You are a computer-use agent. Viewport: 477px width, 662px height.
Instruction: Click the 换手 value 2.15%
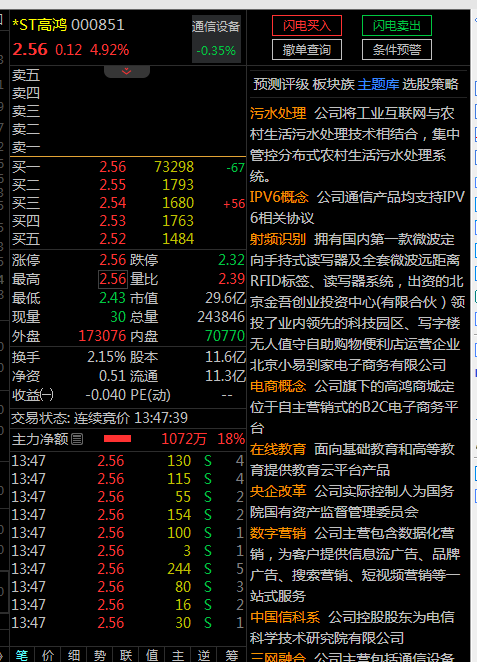106,357
